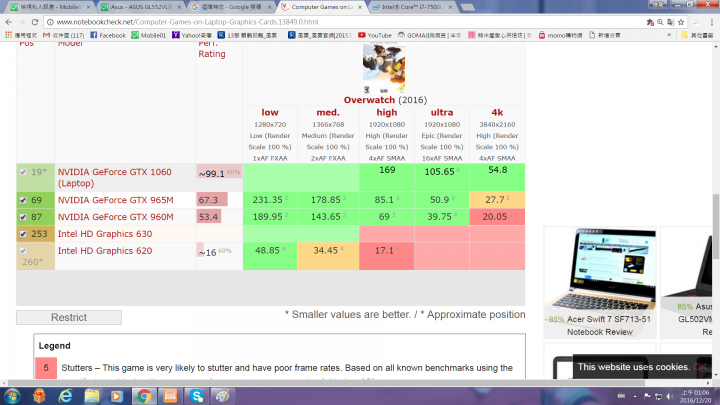This screenshot has width=720, height=405.
Task: Click the 105.65 ultra fps cell
Action: pyautogui.click(x=442, y=177)
